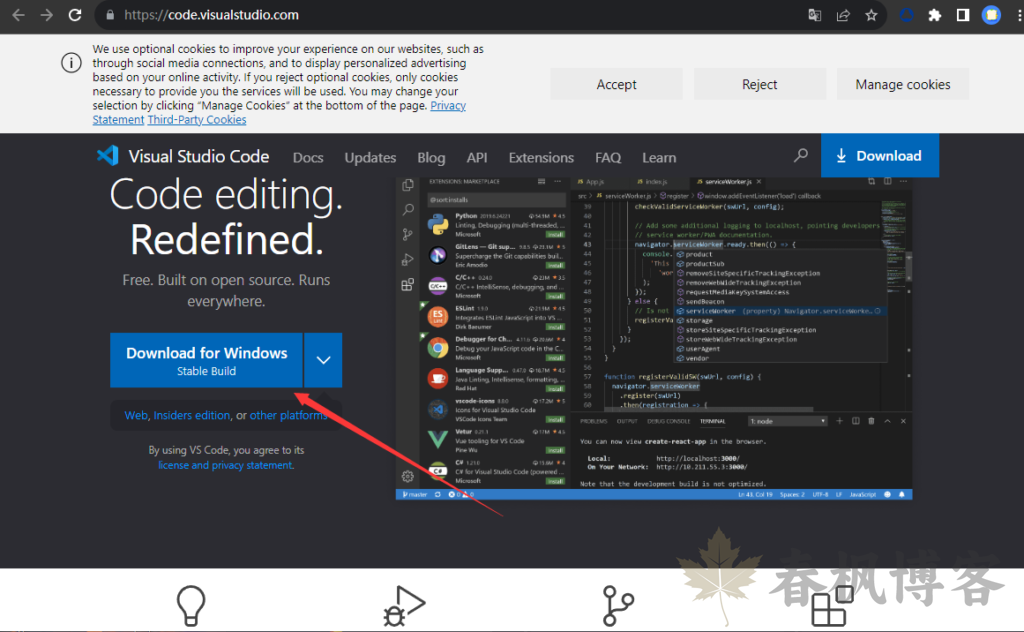Screen dimensions: 1024x632
Task: Reject optional cookies
Action: point(760,84)
